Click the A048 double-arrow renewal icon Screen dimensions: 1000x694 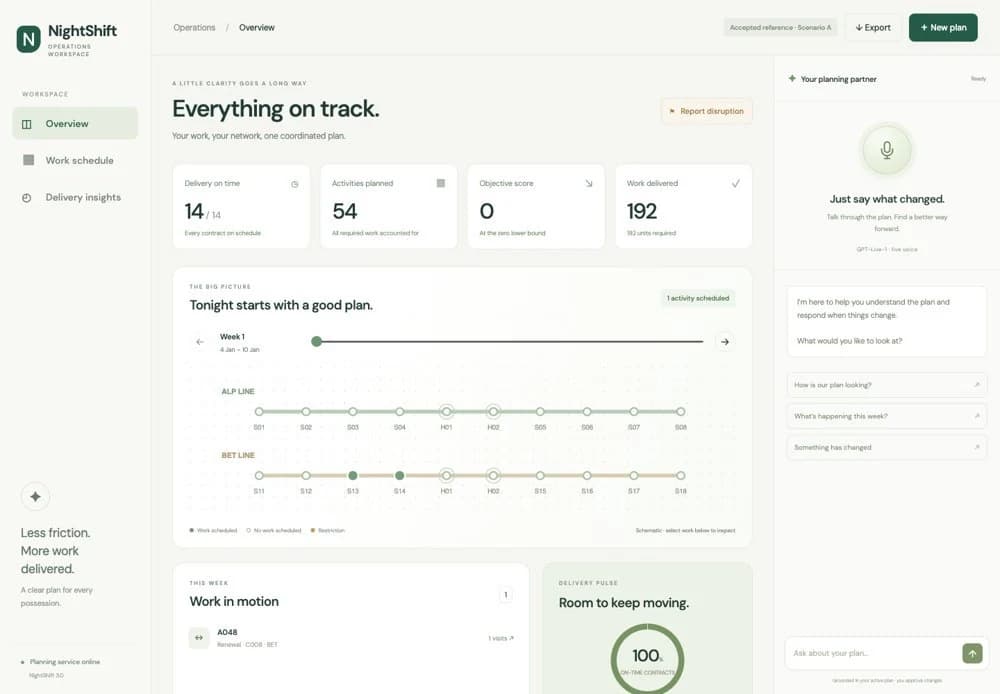click(199, 638)
